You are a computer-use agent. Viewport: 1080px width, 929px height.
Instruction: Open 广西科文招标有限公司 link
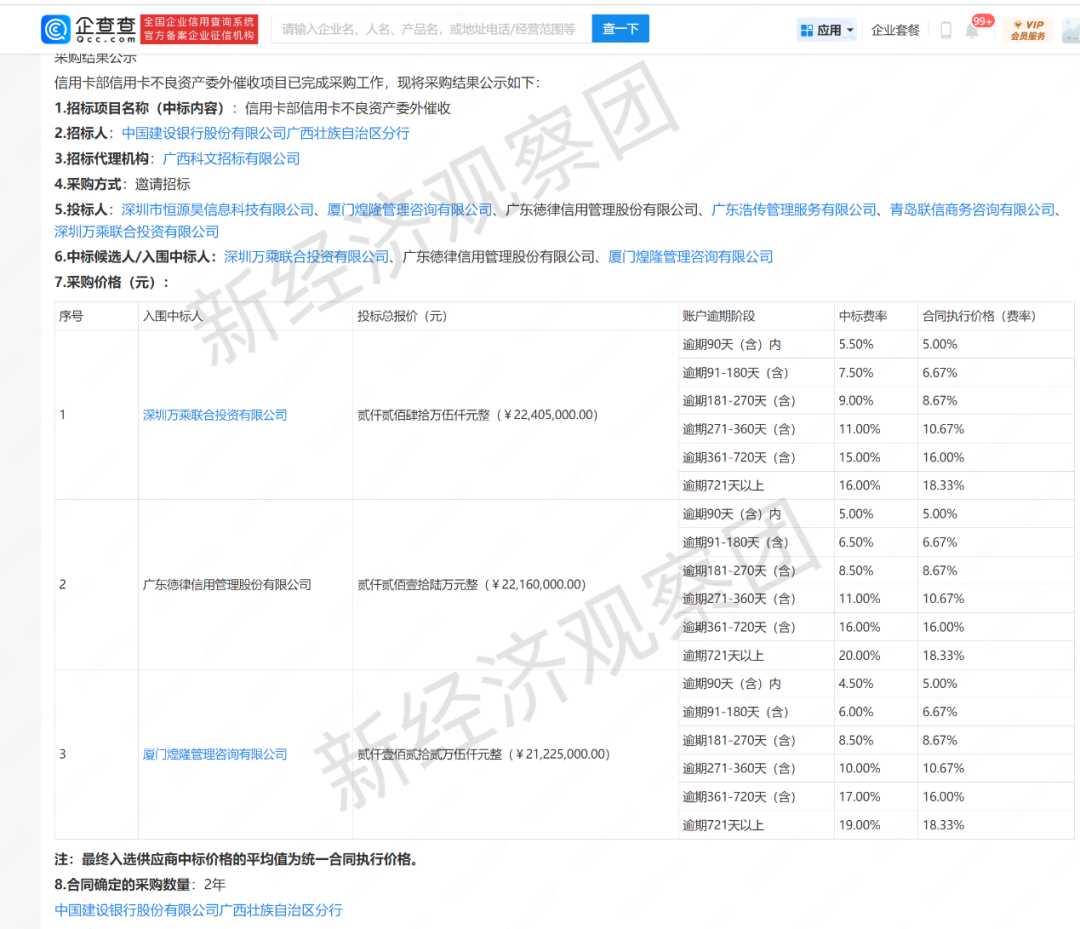pyautogui.click(x=231, y=158)
